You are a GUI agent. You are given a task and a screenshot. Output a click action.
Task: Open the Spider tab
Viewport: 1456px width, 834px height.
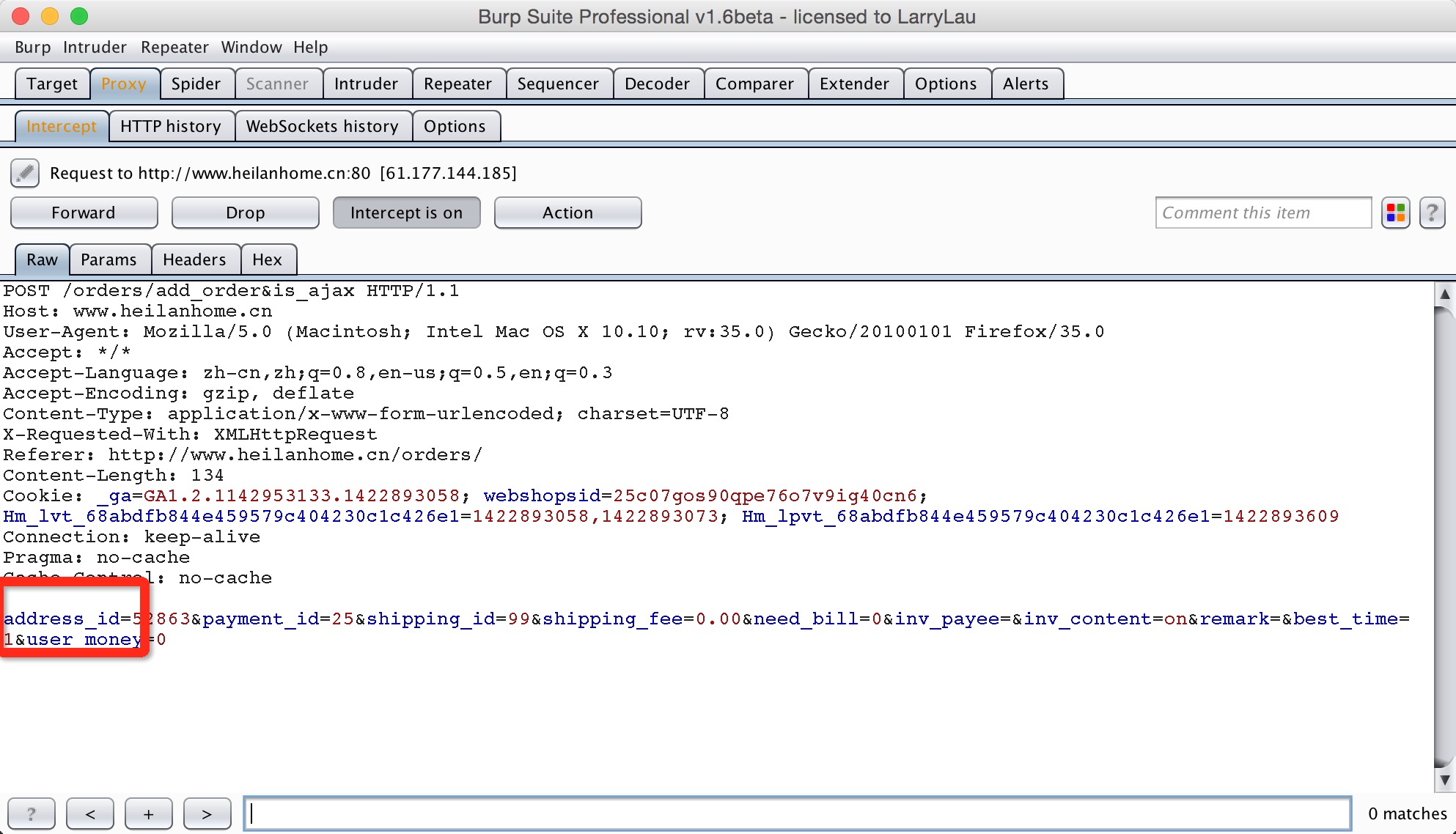196,84
